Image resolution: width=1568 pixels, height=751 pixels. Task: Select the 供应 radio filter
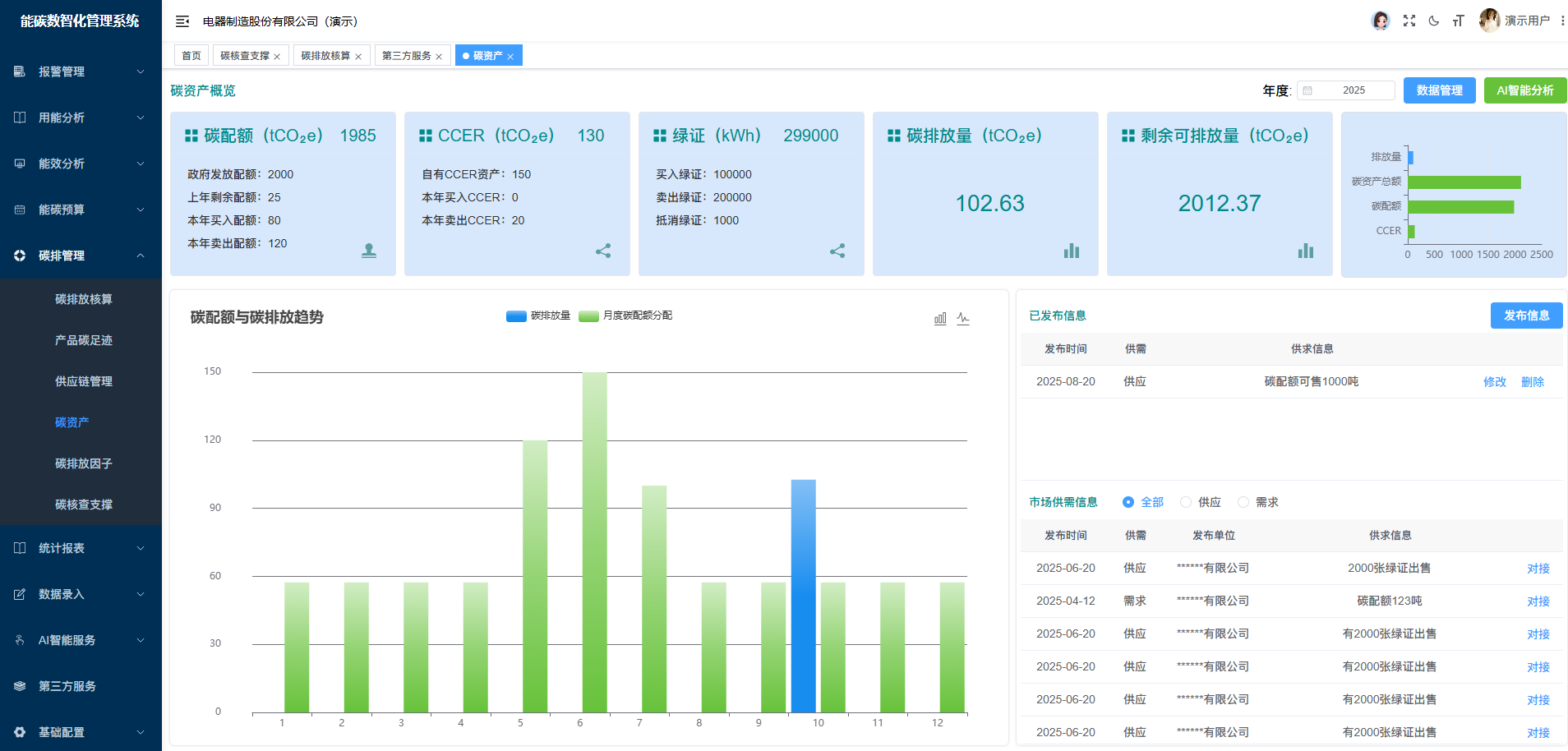coord(1186,502)
